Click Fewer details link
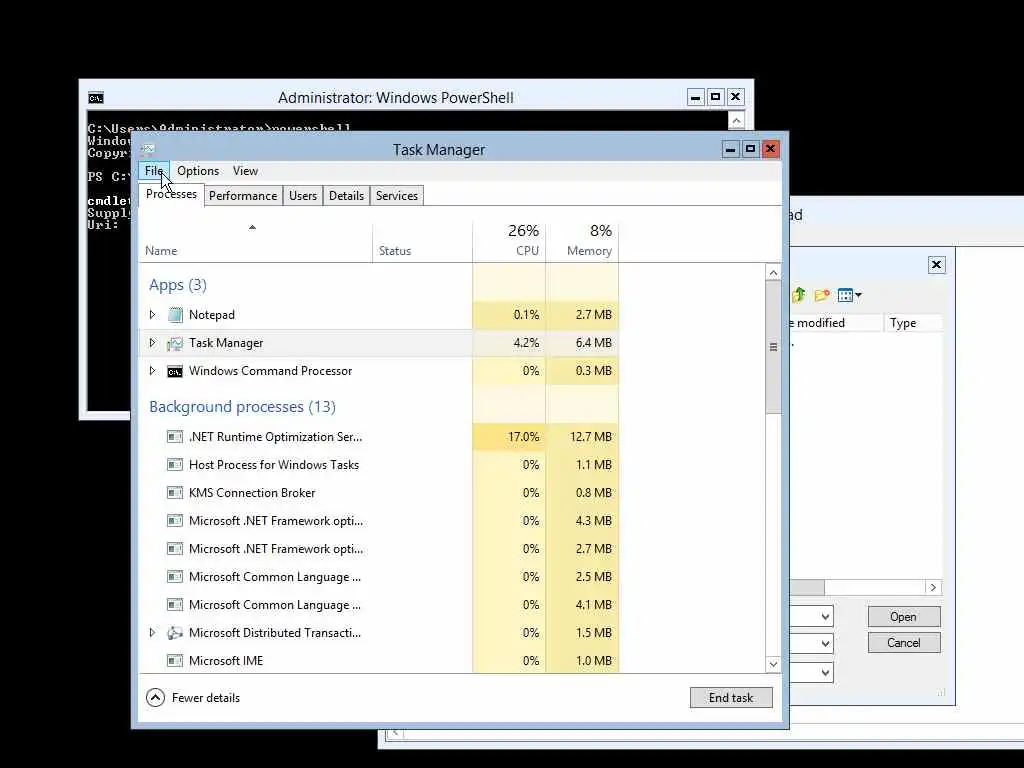 point(206,698)
